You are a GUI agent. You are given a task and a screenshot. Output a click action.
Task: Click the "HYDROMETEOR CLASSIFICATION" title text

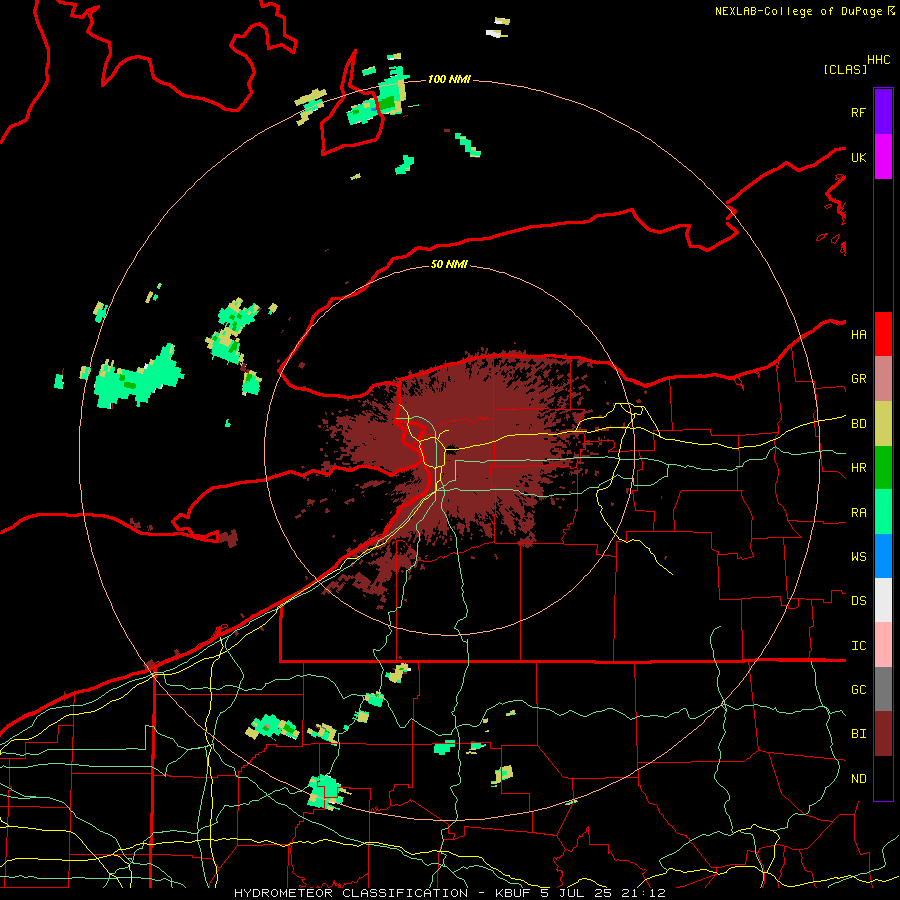(x=351, y=893)
